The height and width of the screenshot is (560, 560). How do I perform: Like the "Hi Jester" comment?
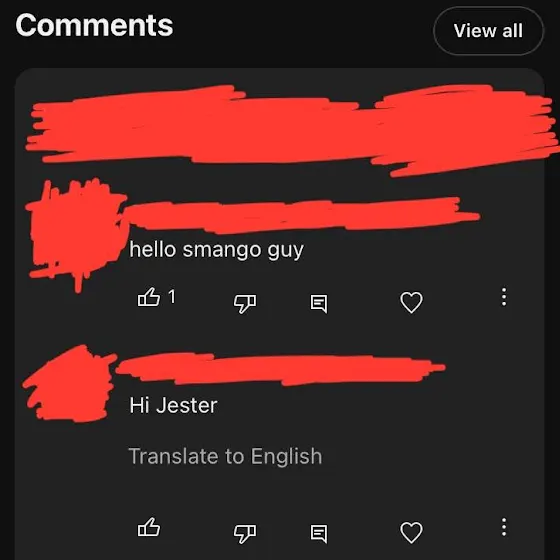point(149,527)
